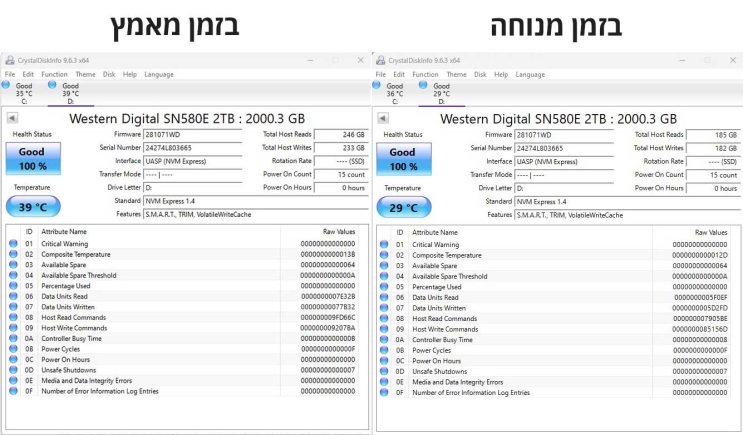Click Good 100 % health button, right window
743x435 pixels.
click(404, 159)
